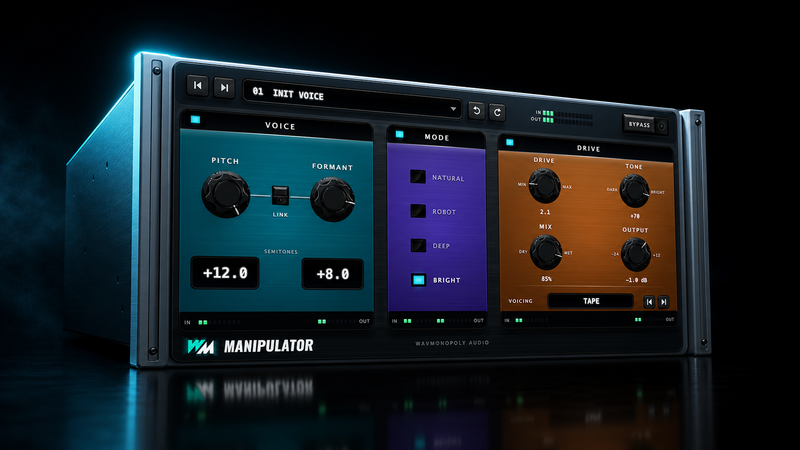800x450 pixels.
Task: Toggle the VOICE section power indicator
Action: pyautogui.click(x=195, y=119)
